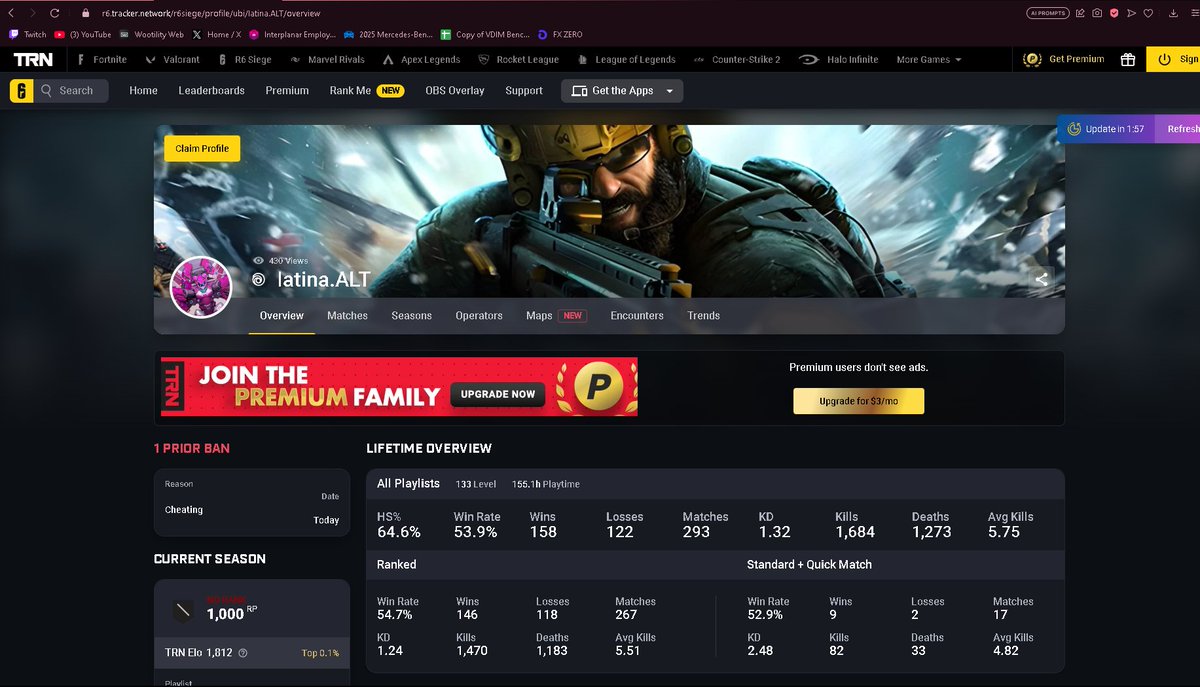Switch to the Matches tab
This screenshot has height=687, width=1200.
(x=347, y=315)
